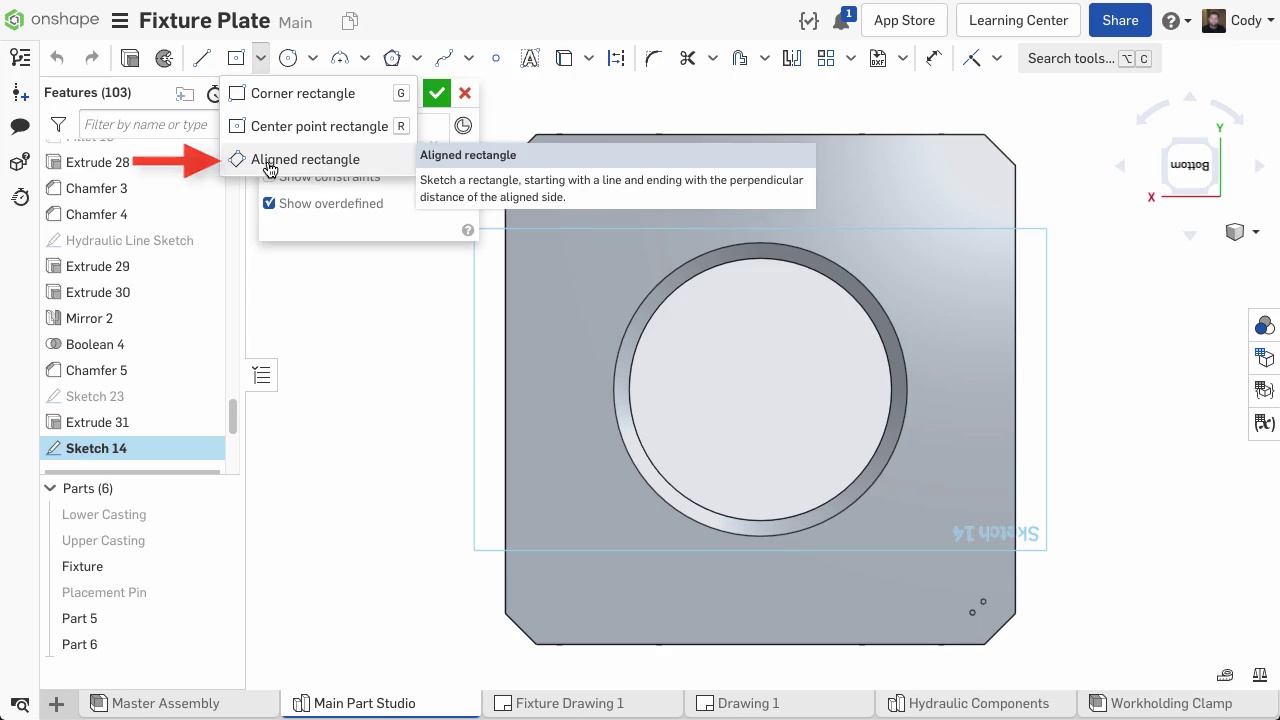This screenshot has height=720, width=1280.
Task: Expand spline tool dropdown arrow
Action: pyautogui.click(x=468, y=58)
